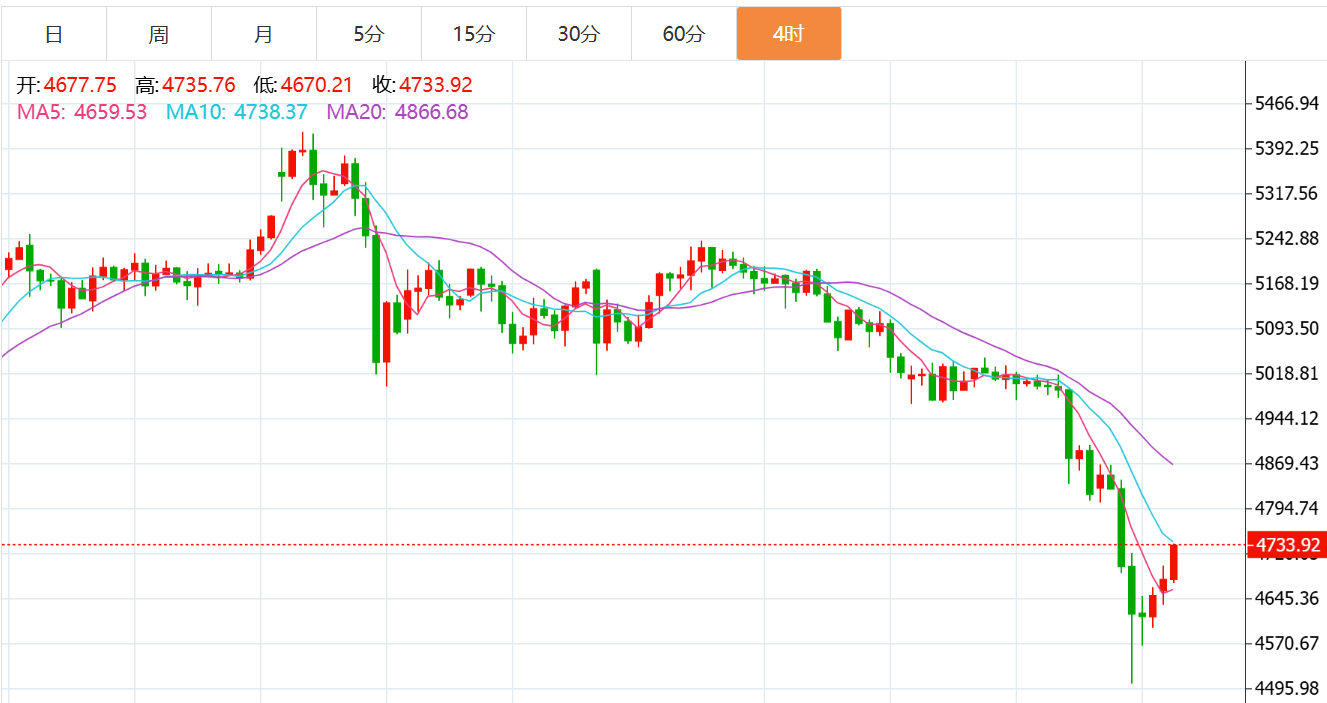Open the 月 (monthly) chart tab

coord(263,34)
